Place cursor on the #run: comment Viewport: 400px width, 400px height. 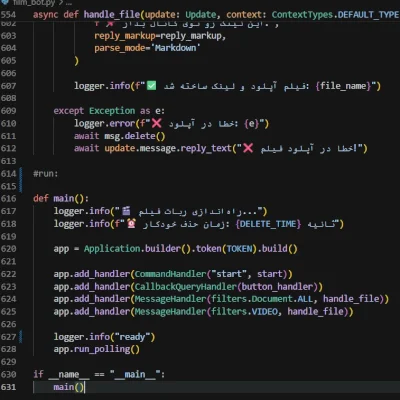46,174
